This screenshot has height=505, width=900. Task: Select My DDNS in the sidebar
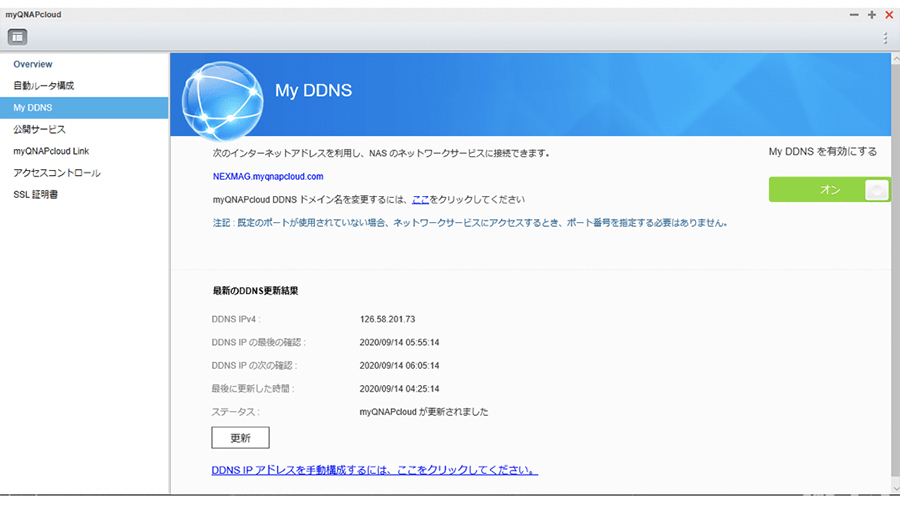pyautogui.click(x=84, y=107)
